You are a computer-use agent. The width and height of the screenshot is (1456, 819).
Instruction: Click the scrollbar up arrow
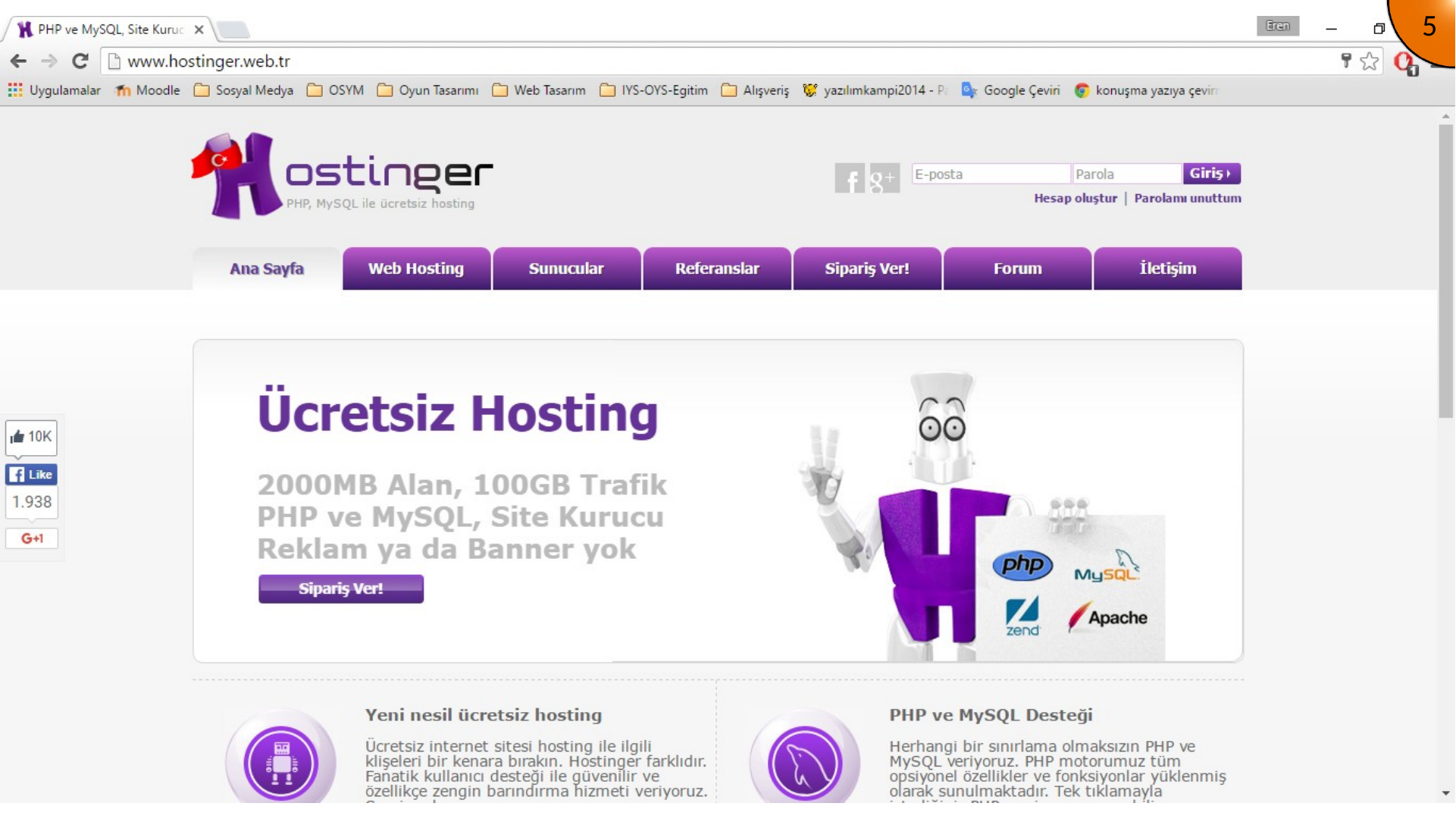1446,117
